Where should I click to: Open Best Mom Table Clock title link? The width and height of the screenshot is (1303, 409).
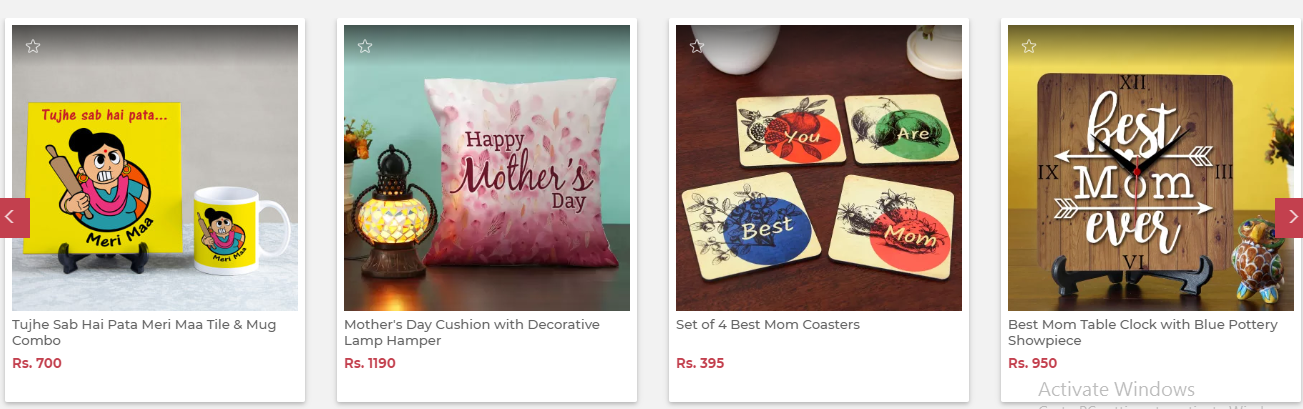pos(1143,332)
